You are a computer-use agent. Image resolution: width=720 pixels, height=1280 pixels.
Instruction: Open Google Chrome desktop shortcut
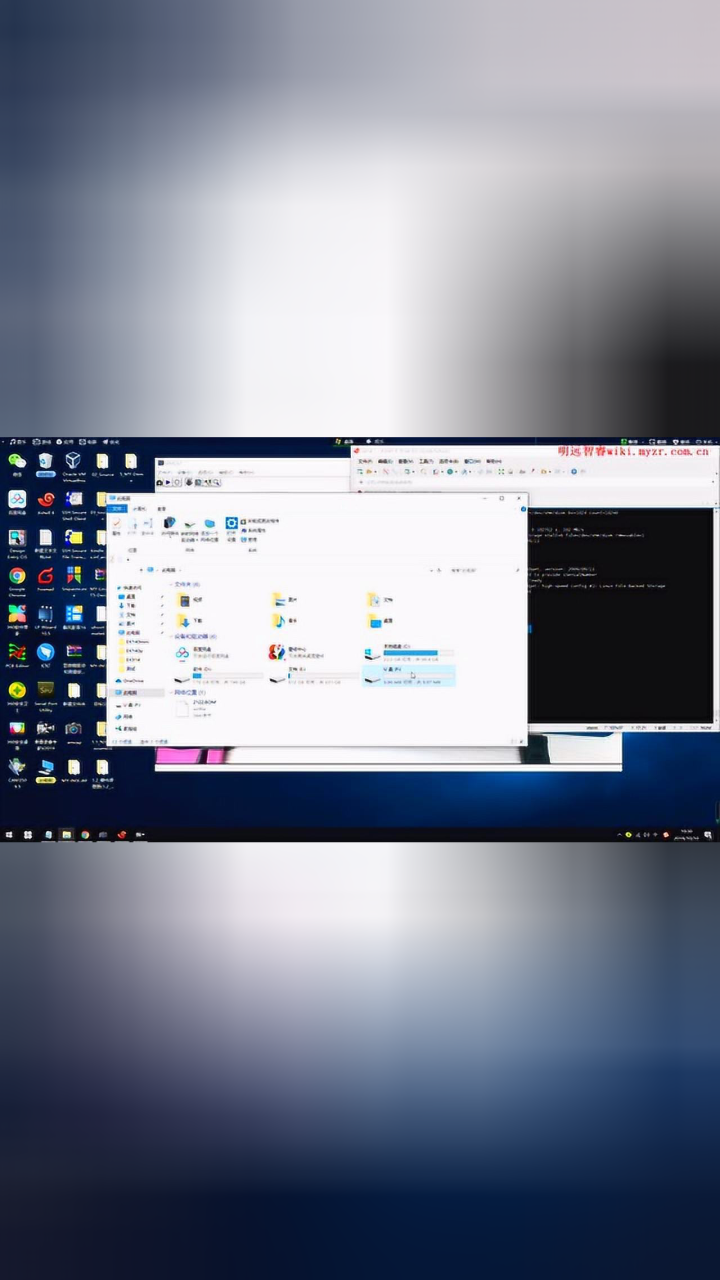coord(17,577)
